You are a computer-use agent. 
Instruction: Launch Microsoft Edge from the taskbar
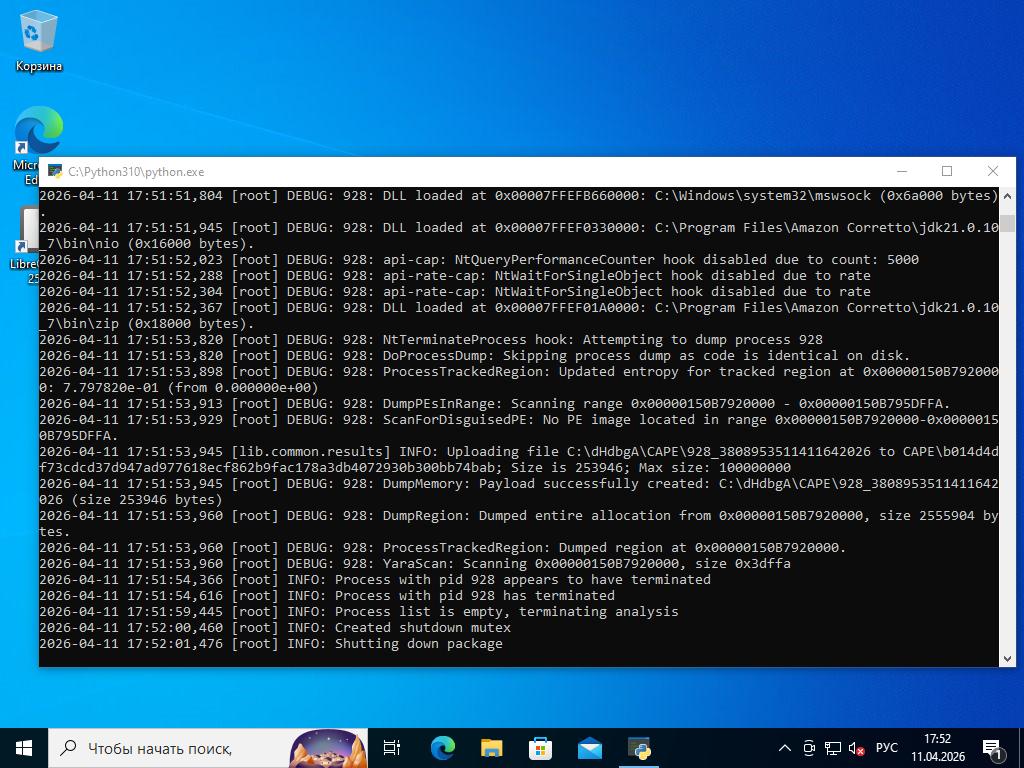[442, 748]
